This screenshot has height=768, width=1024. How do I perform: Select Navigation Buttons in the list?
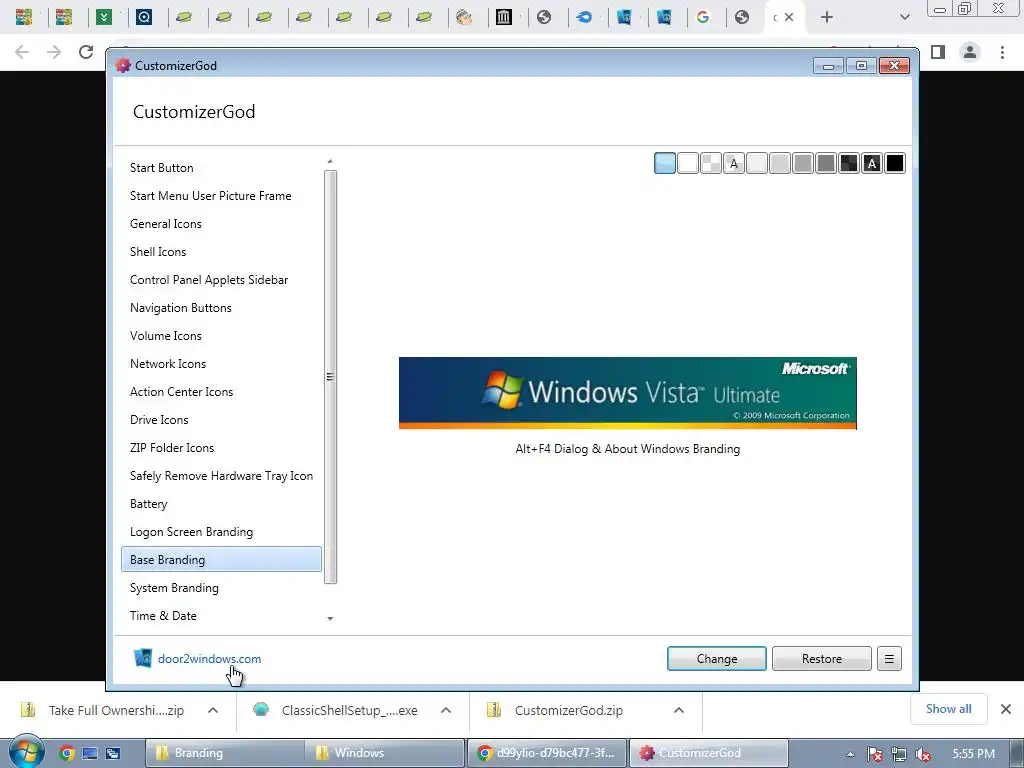(x=221, y=308)
